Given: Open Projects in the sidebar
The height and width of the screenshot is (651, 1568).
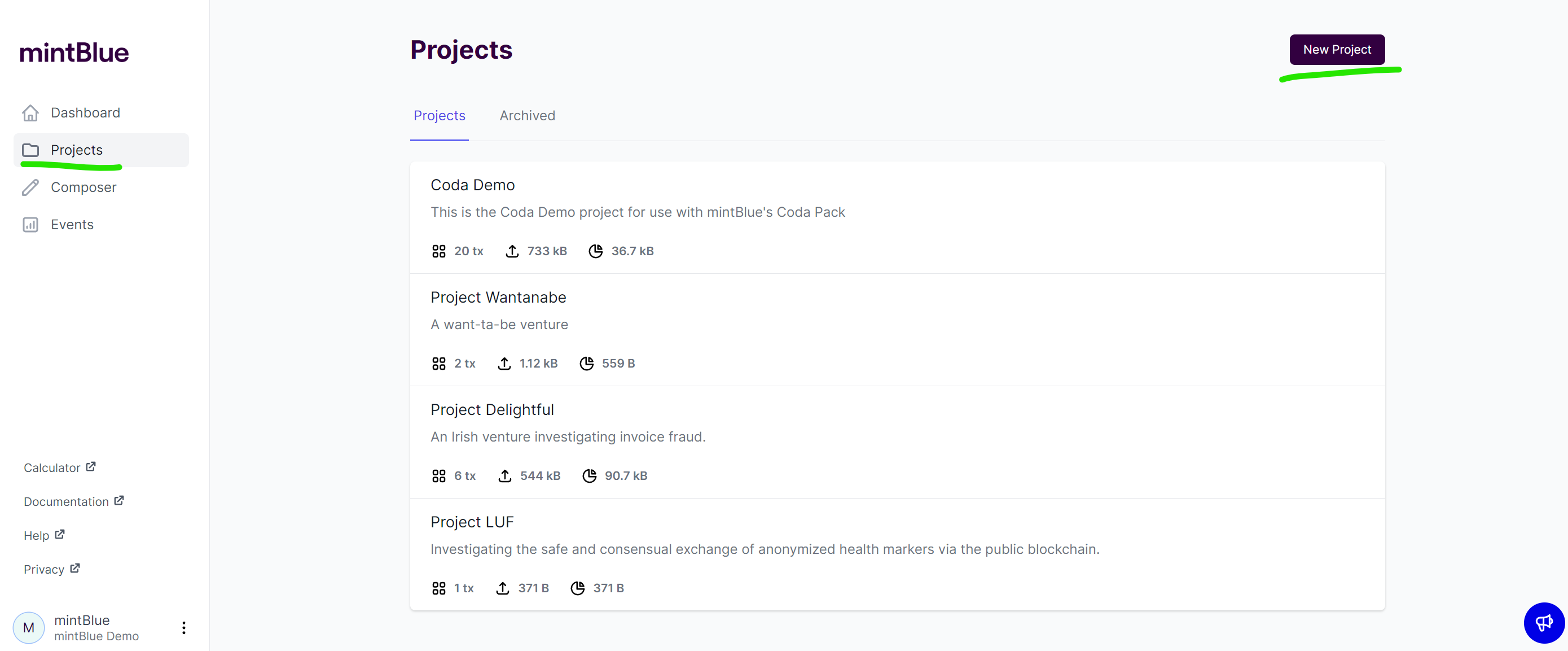Looking at the screenshot, I should pos(77,150).
